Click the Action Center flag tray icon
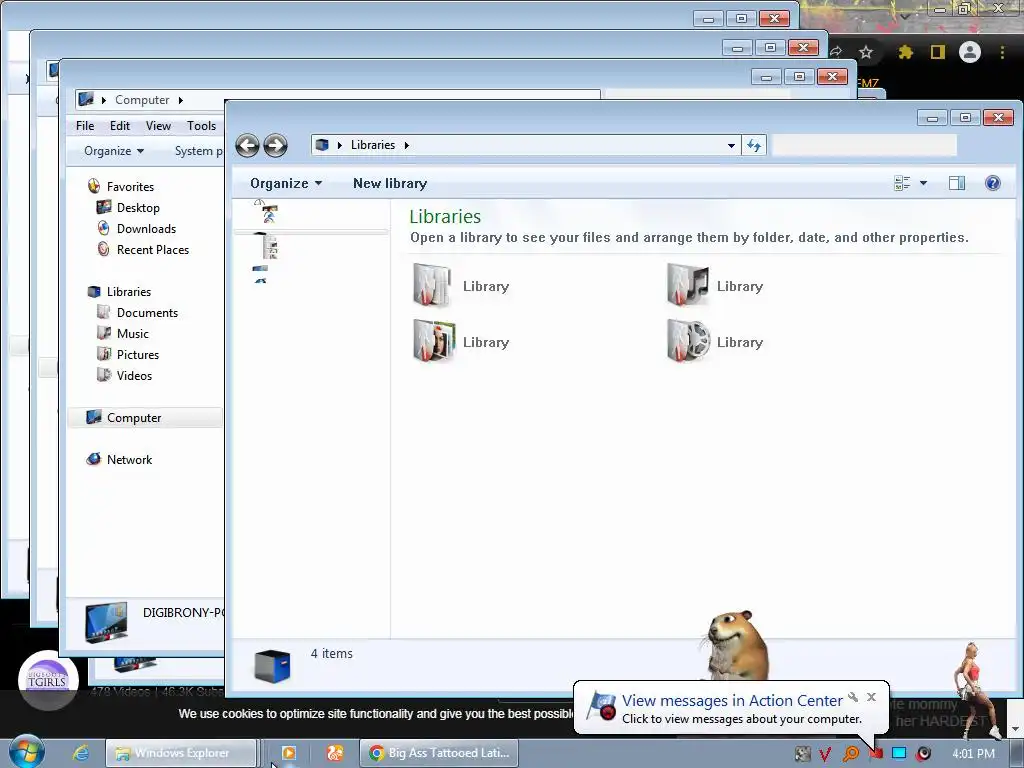The height and width of the screenshot is (768, 1024). tap(876, 754)
